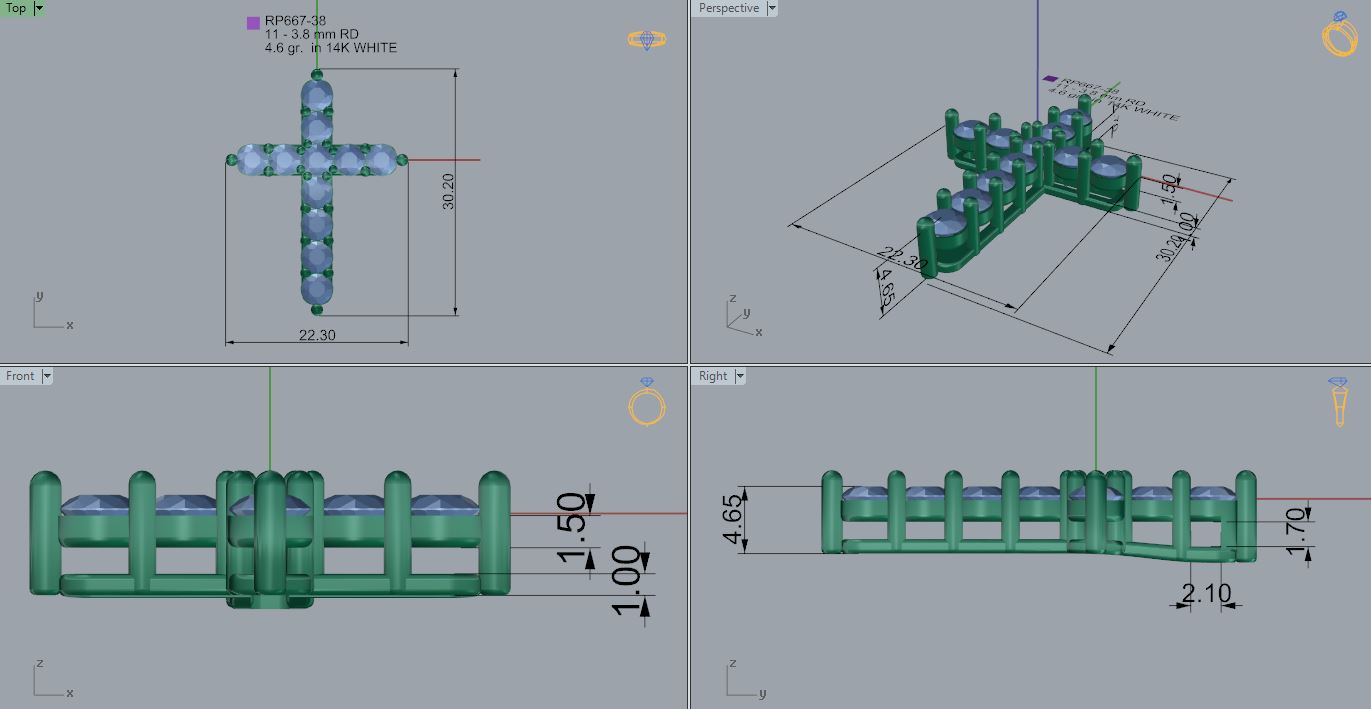
Task: Select the Top viewport title label
Action: 16,8
